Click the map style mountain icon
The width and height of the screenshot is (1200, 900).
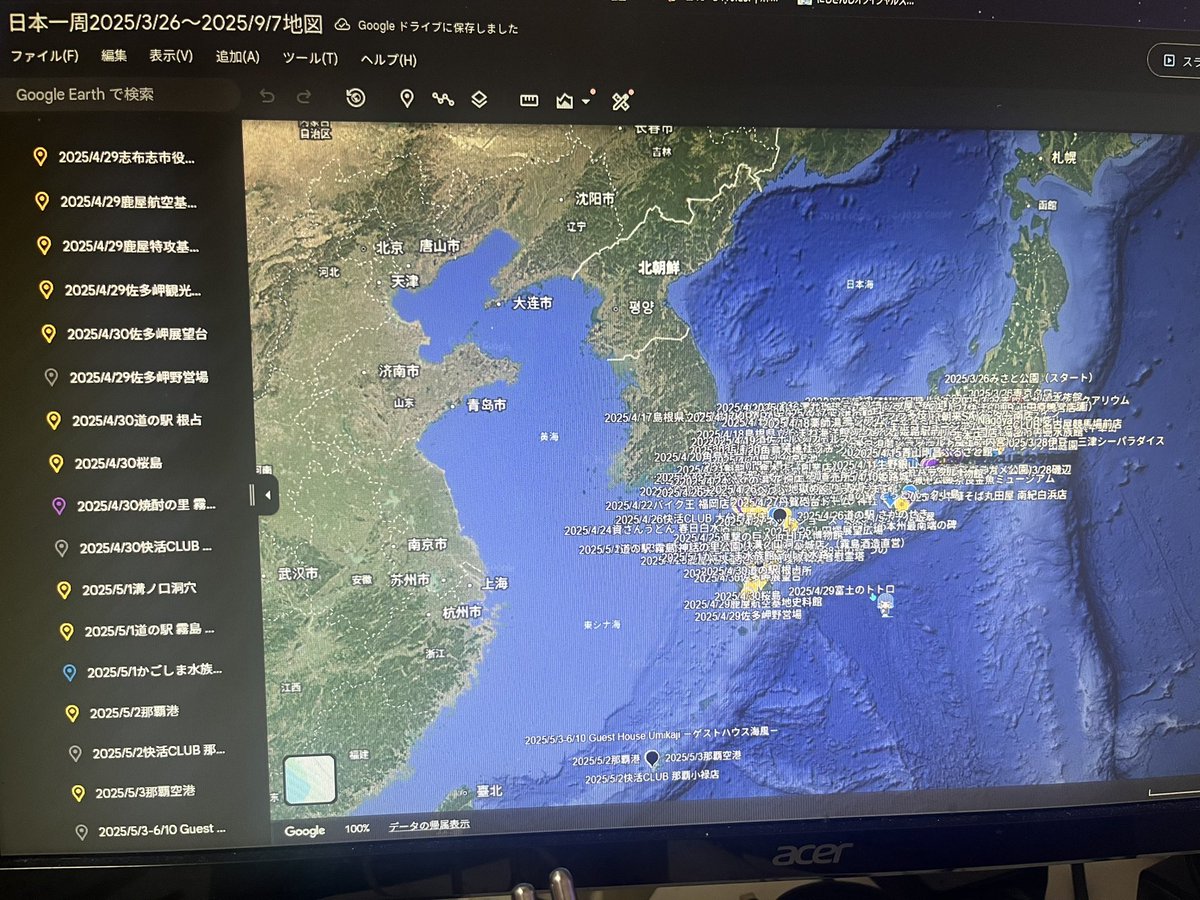click(565, 100)
